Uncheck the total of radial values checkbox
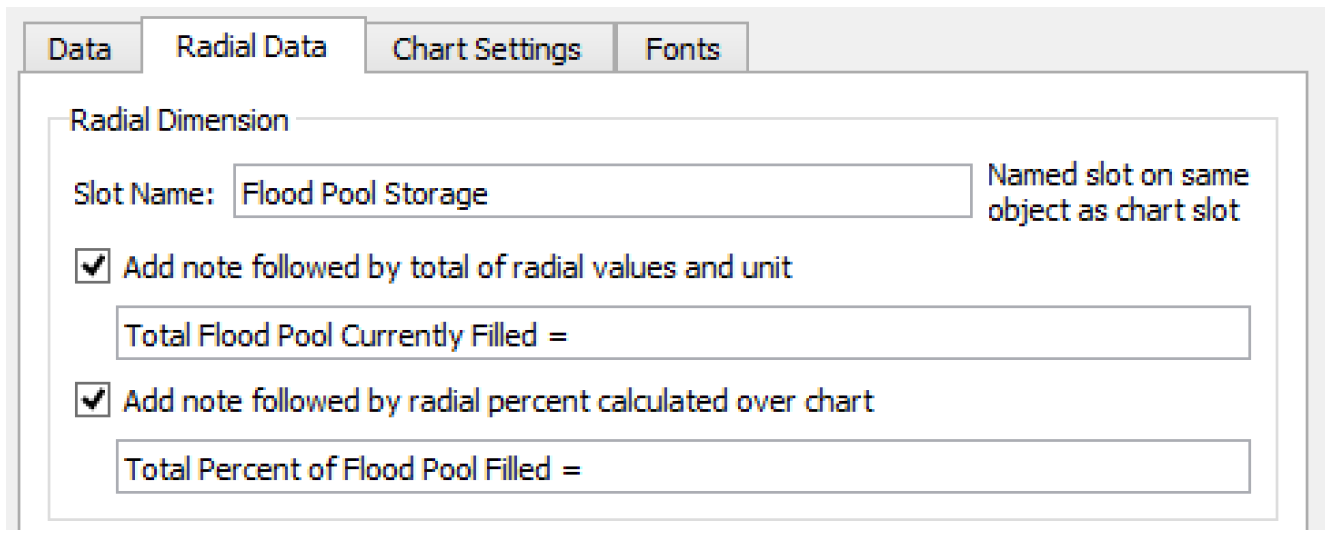 pyautogui.click(x=93, y=268)
